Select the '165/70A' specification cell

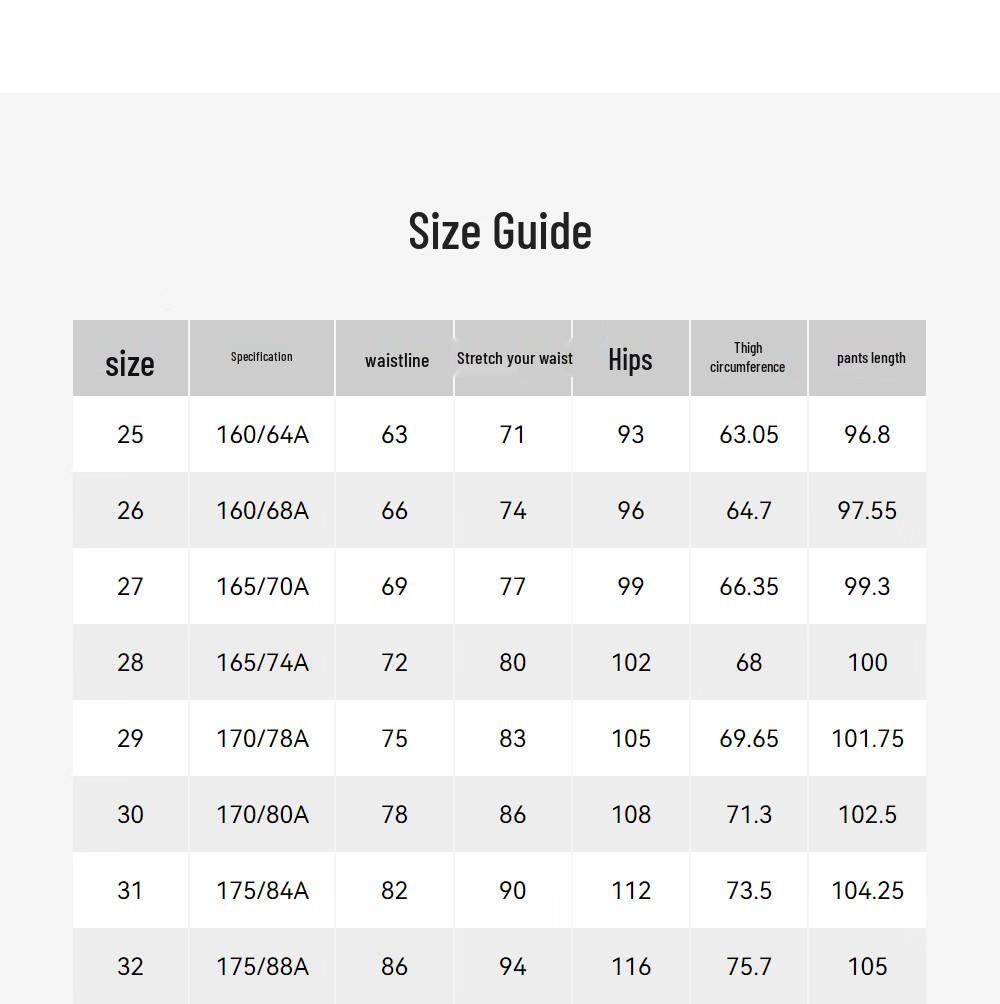[x=262, y=587]
